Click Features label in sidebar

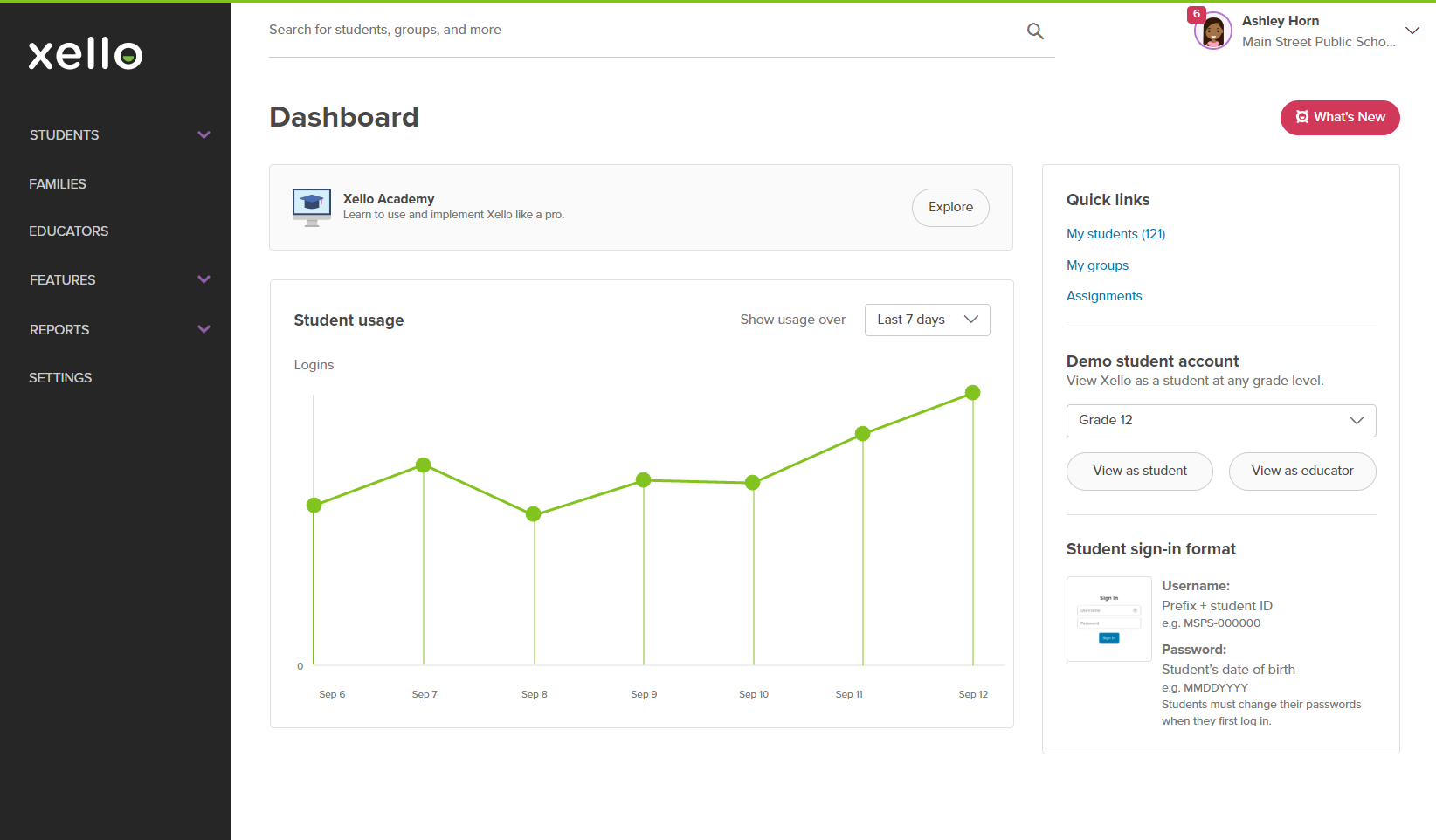(x=63, y=280)
